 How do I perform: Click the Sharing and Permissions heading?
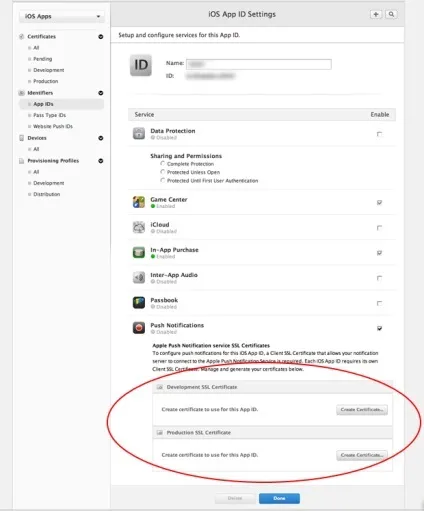[x=186, y=156]
